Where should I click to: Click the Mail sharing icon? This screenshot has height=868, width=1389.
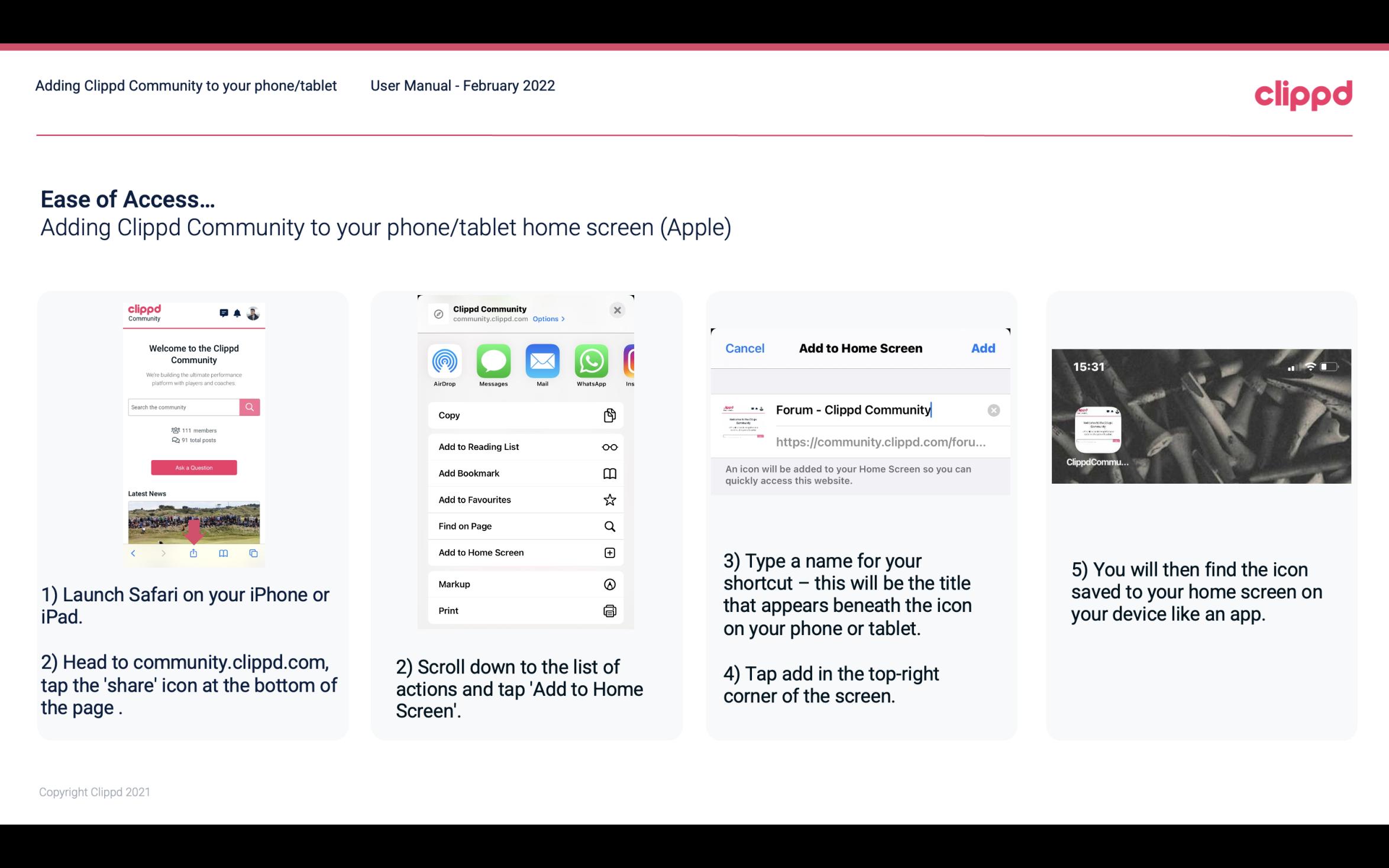pyautogui.click(x=543, y=361)
